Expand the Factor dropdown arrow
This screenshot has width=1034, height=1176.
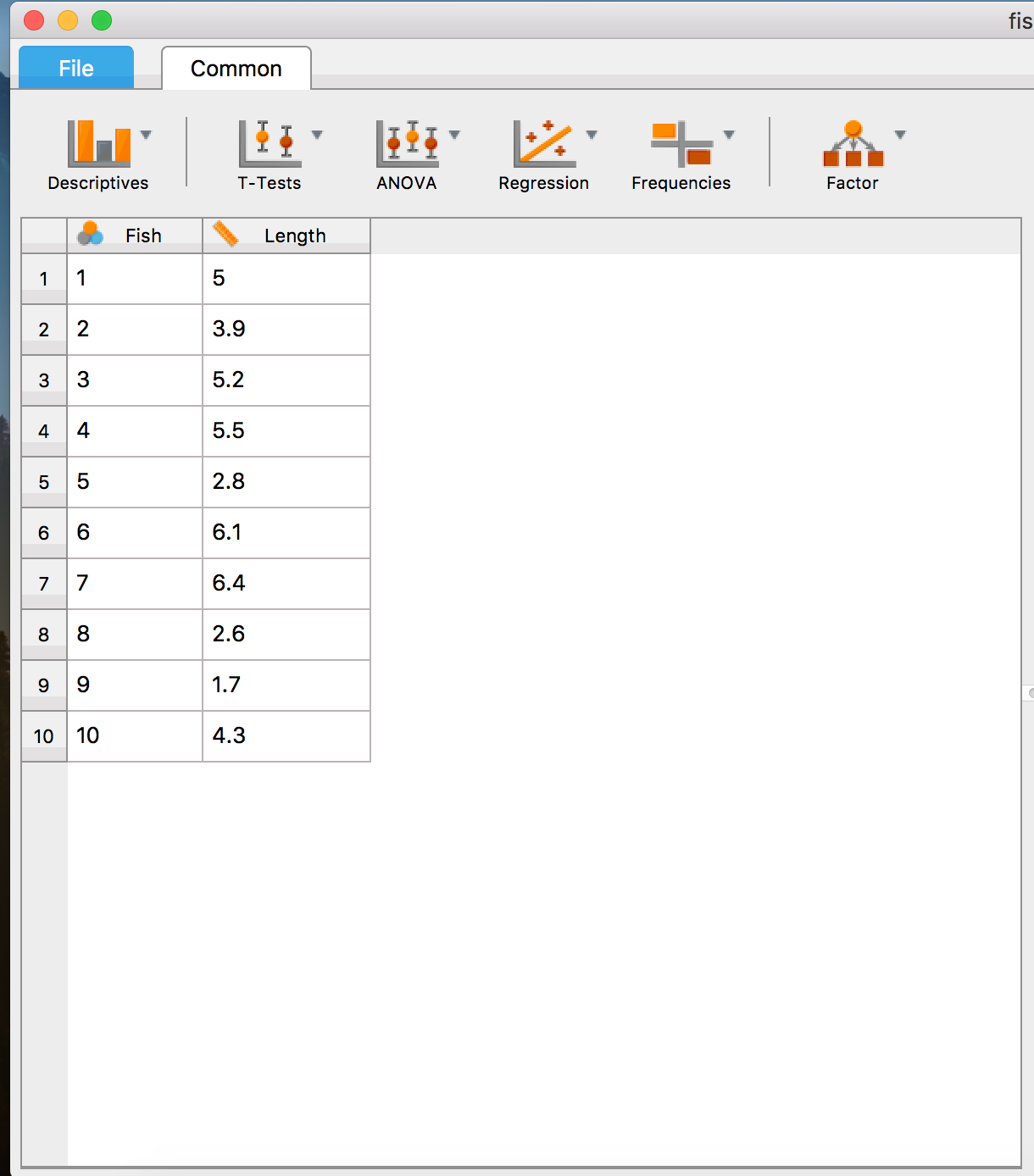pyautogui.click(x=900, y=135)
